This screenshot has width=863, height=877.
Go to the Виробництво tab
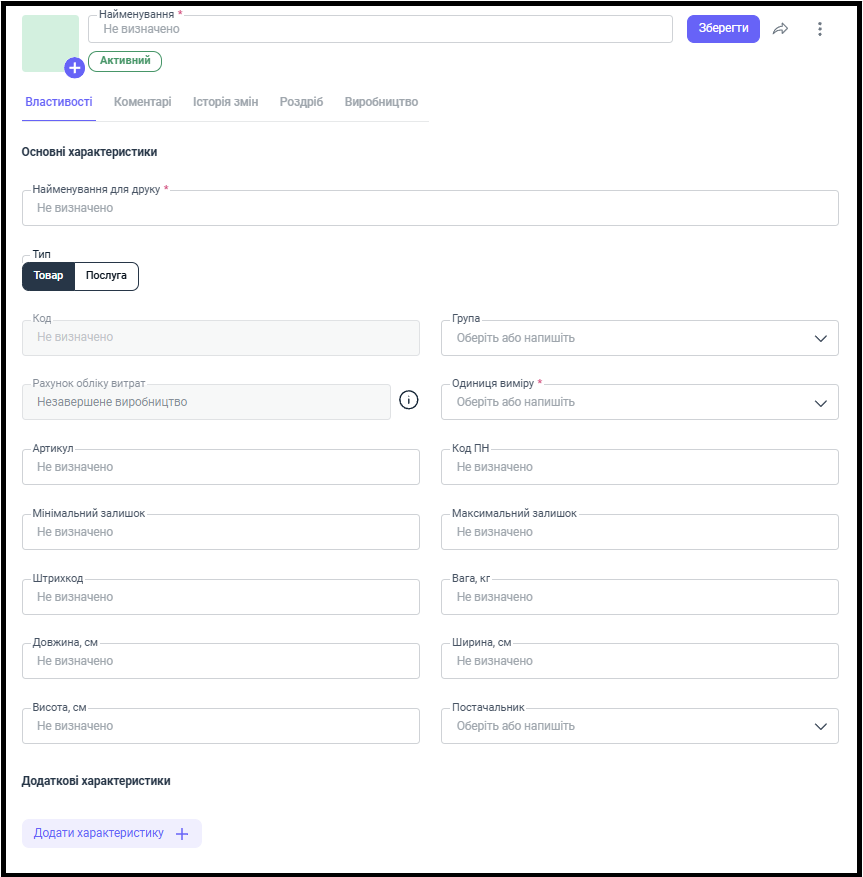coord(381,102)
